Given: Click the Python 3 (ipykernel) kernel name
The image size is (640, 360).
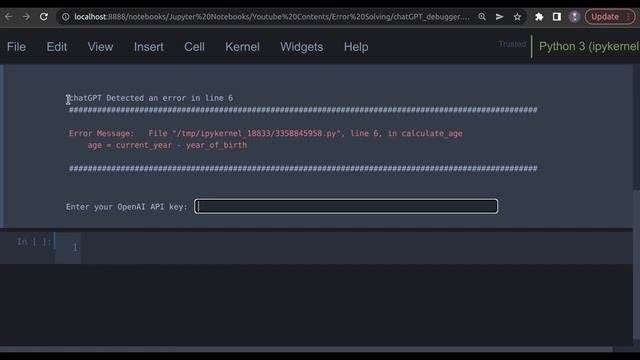Looking at the screenshot, I should 589,47.
